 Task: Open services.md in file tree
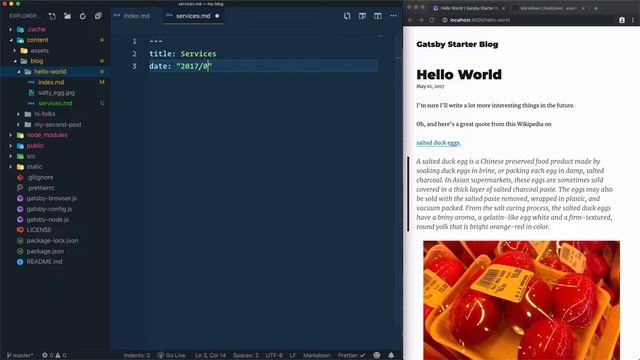tap(55, 103)
